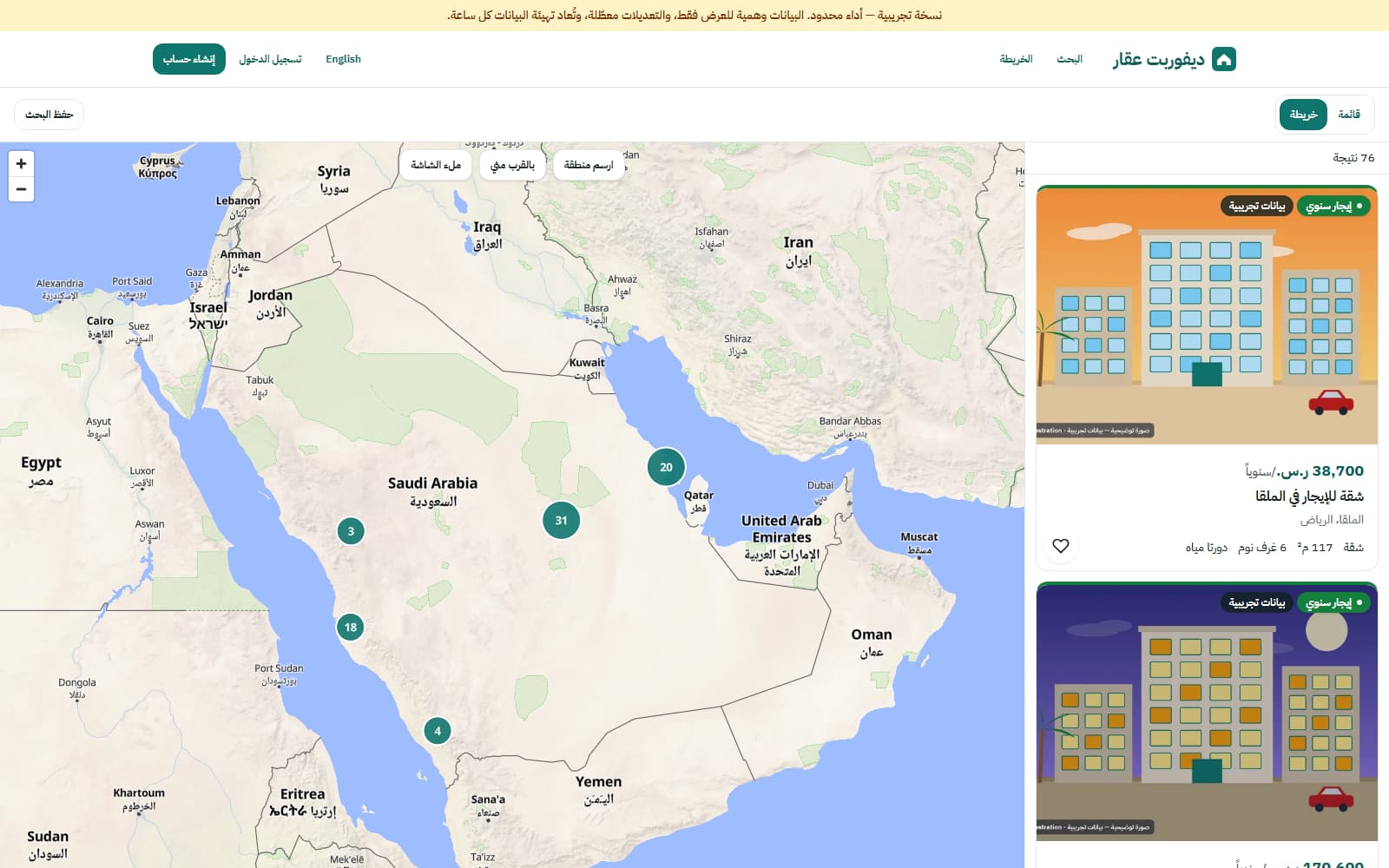Switch to قائمة list view

[x=1349, y=115]
